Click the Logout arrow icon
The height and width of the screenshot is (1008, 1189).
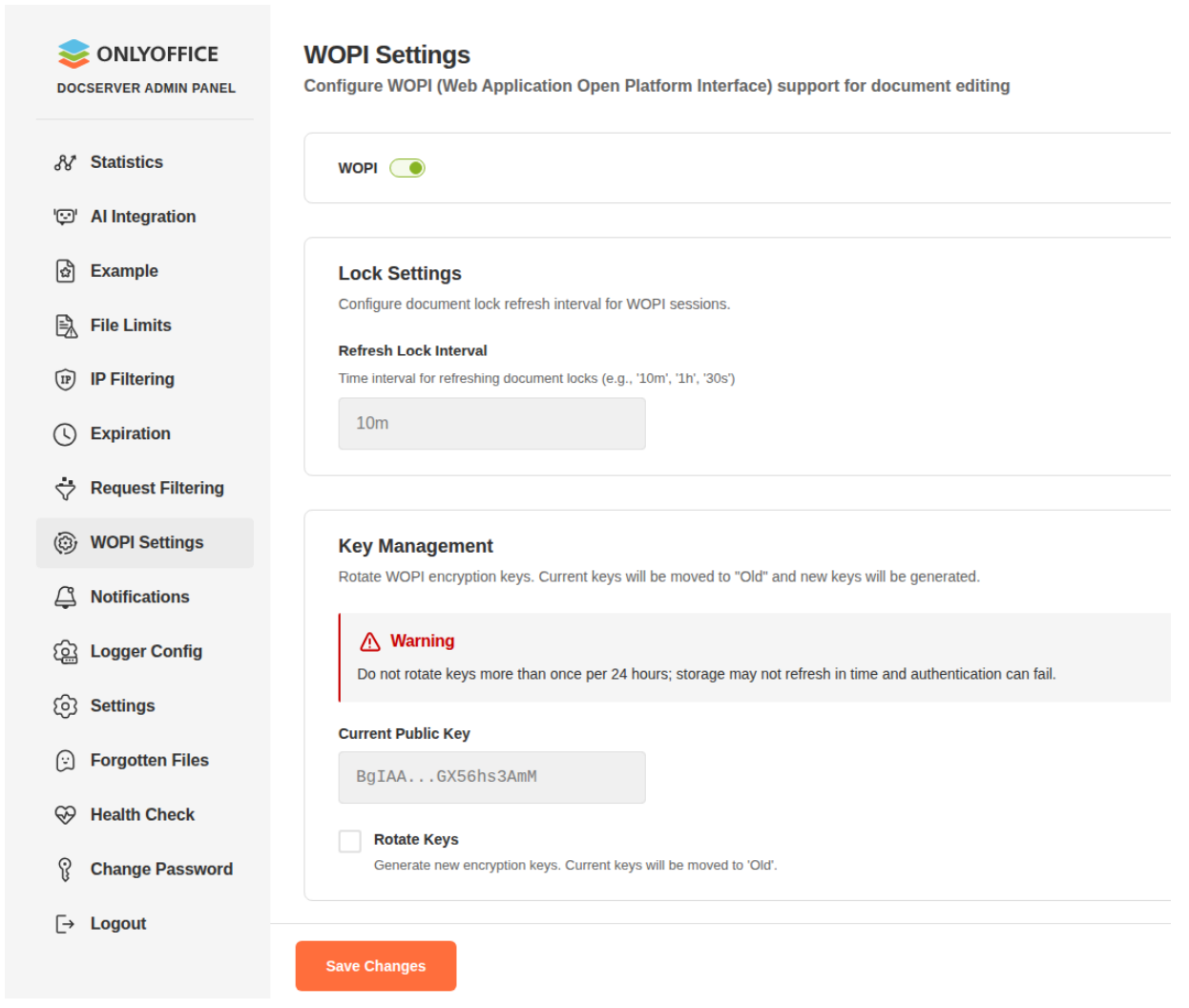[65, 924]
